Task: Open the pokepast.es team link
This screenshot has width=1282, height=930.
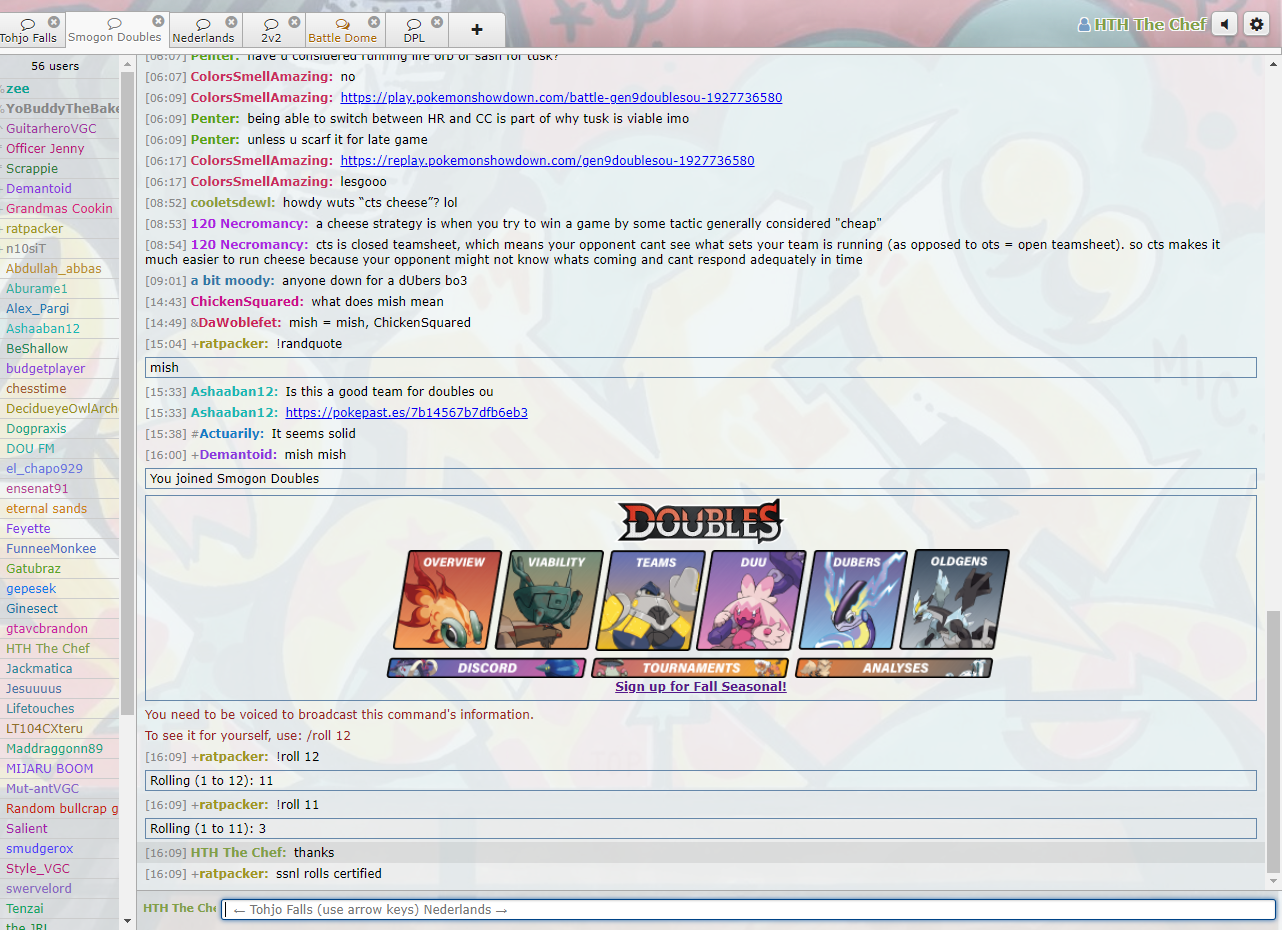Action: 406,413
